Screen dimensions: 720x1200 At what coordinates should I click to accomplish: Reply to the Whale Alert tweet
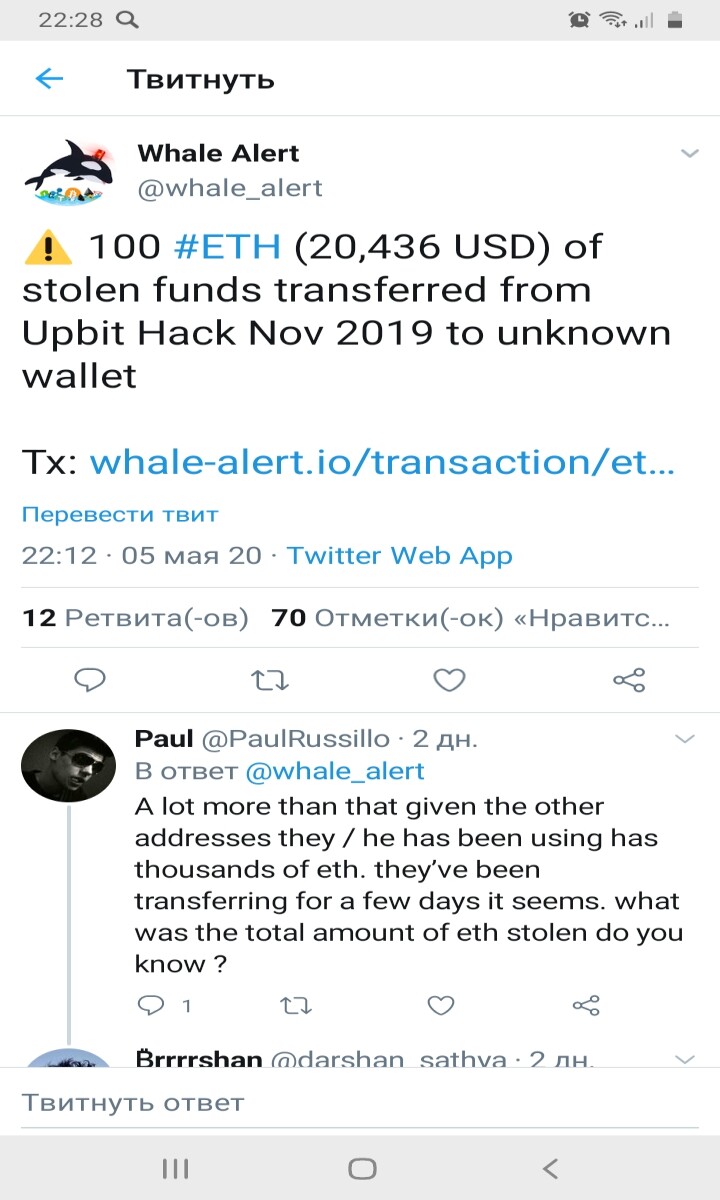[x=91, y=681]
